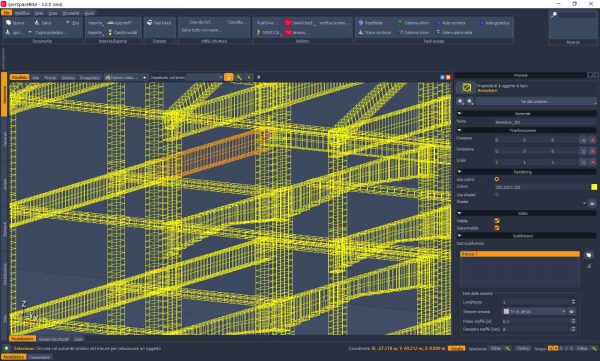Click the orange highlighted viewport toolbar icon

click(x=228, y=77)
